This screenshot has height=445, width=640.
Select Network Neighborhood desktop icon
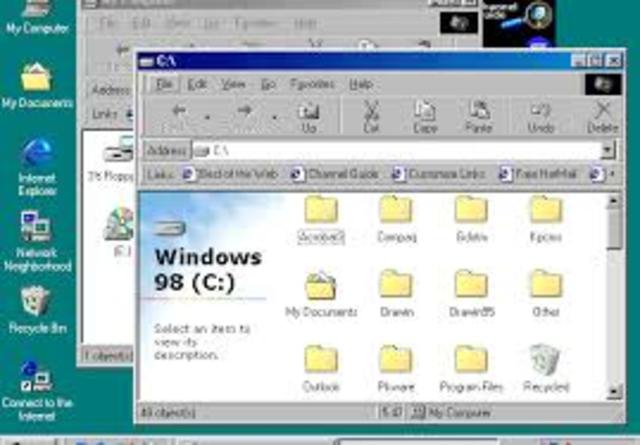pyautogui.click(x=37, y=241)
